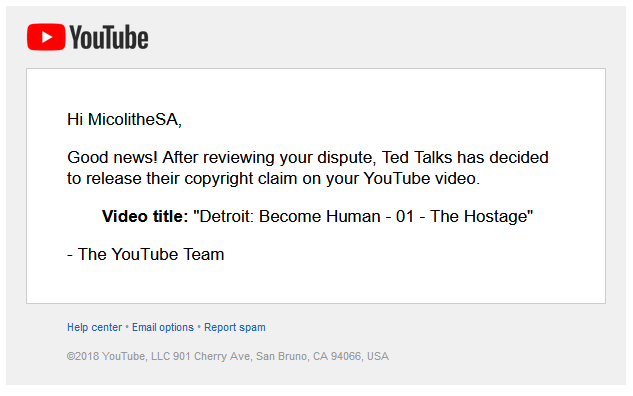Click the "Ted Talks" name in message
Viewport: 633px width, 396px height.
417,157
